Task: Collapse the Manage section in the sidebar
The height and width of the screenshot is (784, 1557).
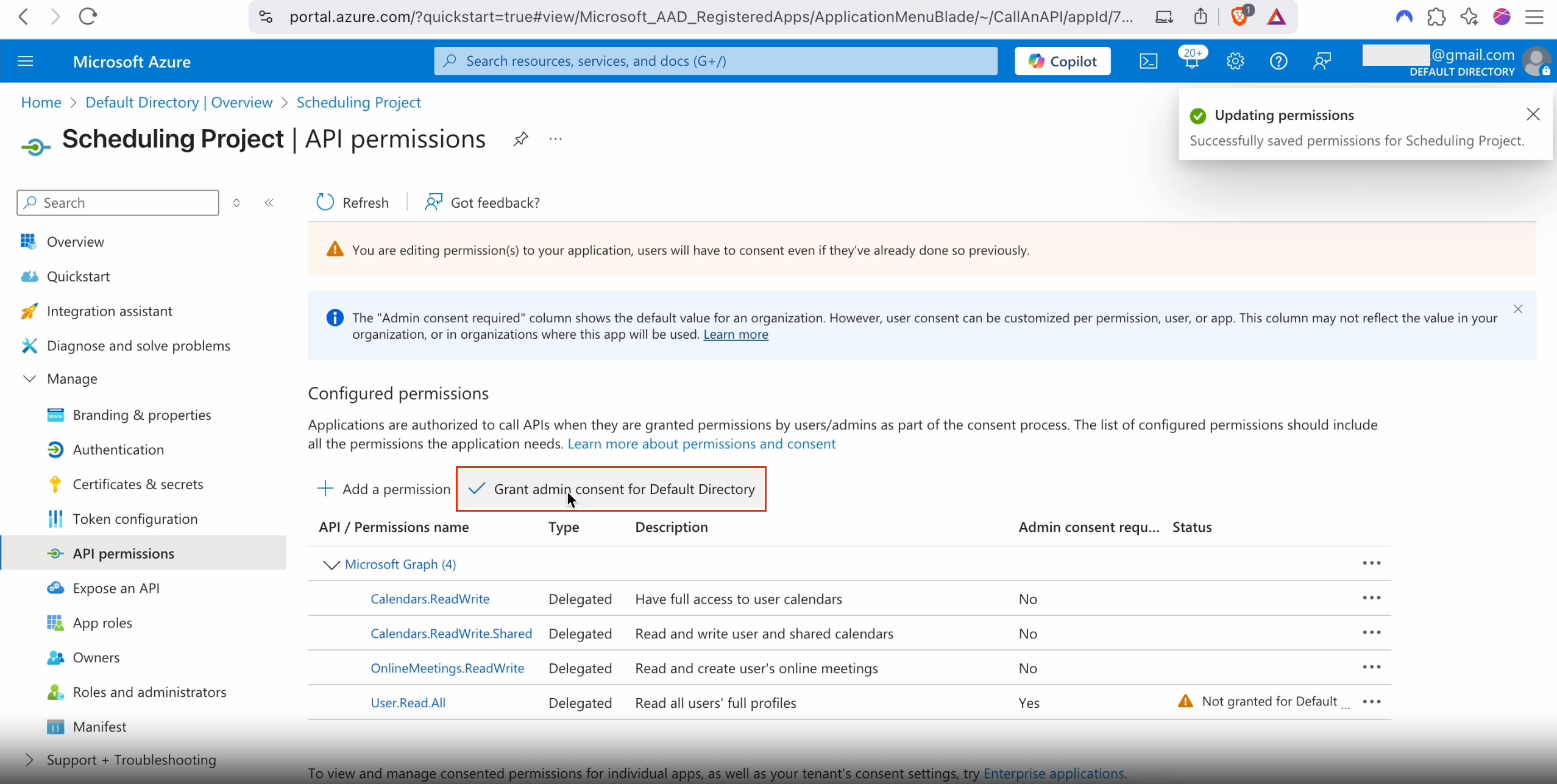Action: 29,379
